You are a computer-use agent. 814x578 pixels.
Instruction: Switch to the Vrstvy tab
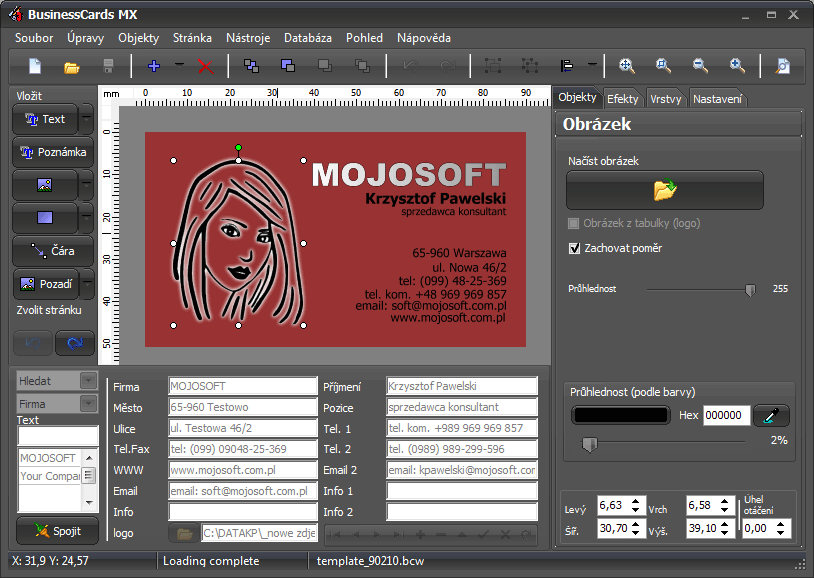coord(666,99)
